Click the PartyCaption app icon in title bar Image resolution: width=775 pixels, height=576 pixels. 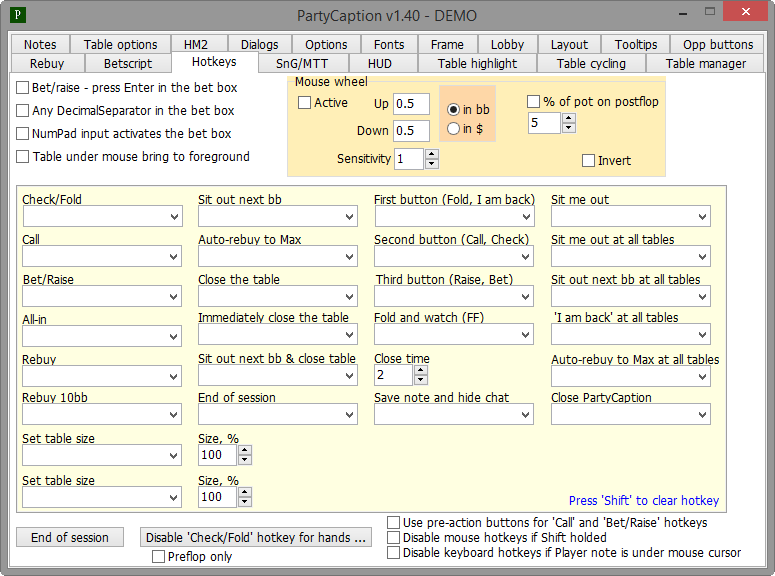point(18,14)
